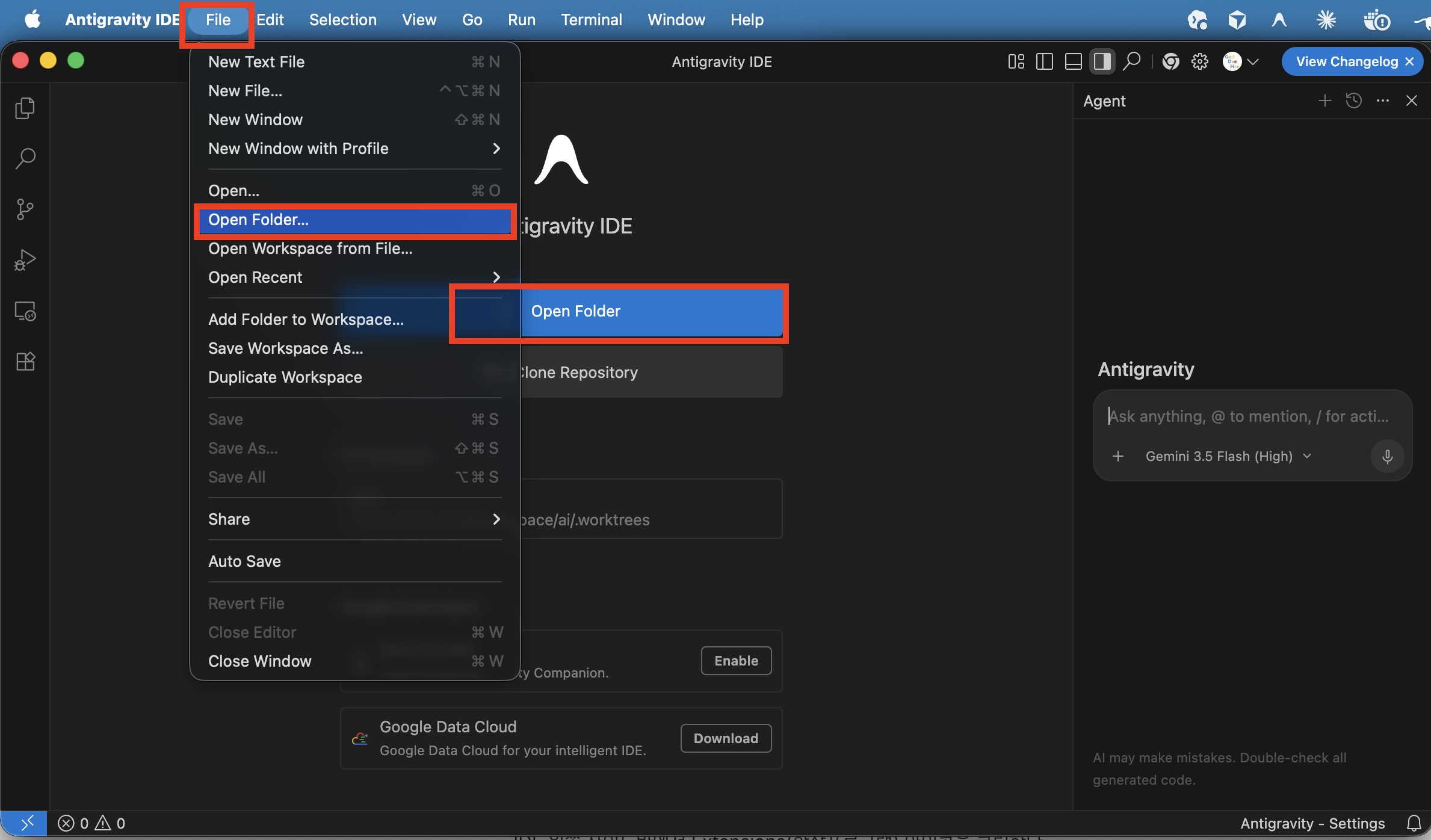Image resolution: width=1431 pixels, height=840 pixels.
Task: Open the Apple menu
Action: tap(32, 20)
